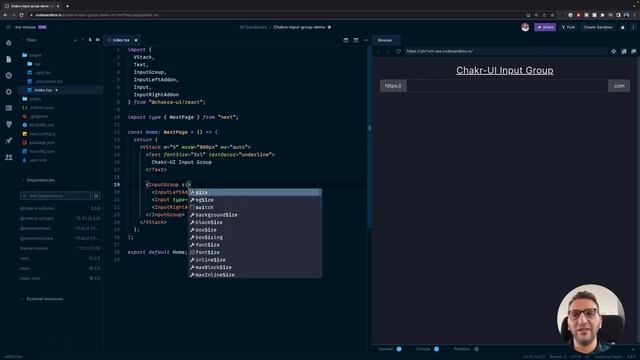
Task: Click the Add Dependency search field
Action: pyautogui.click(x=56, y=196)
